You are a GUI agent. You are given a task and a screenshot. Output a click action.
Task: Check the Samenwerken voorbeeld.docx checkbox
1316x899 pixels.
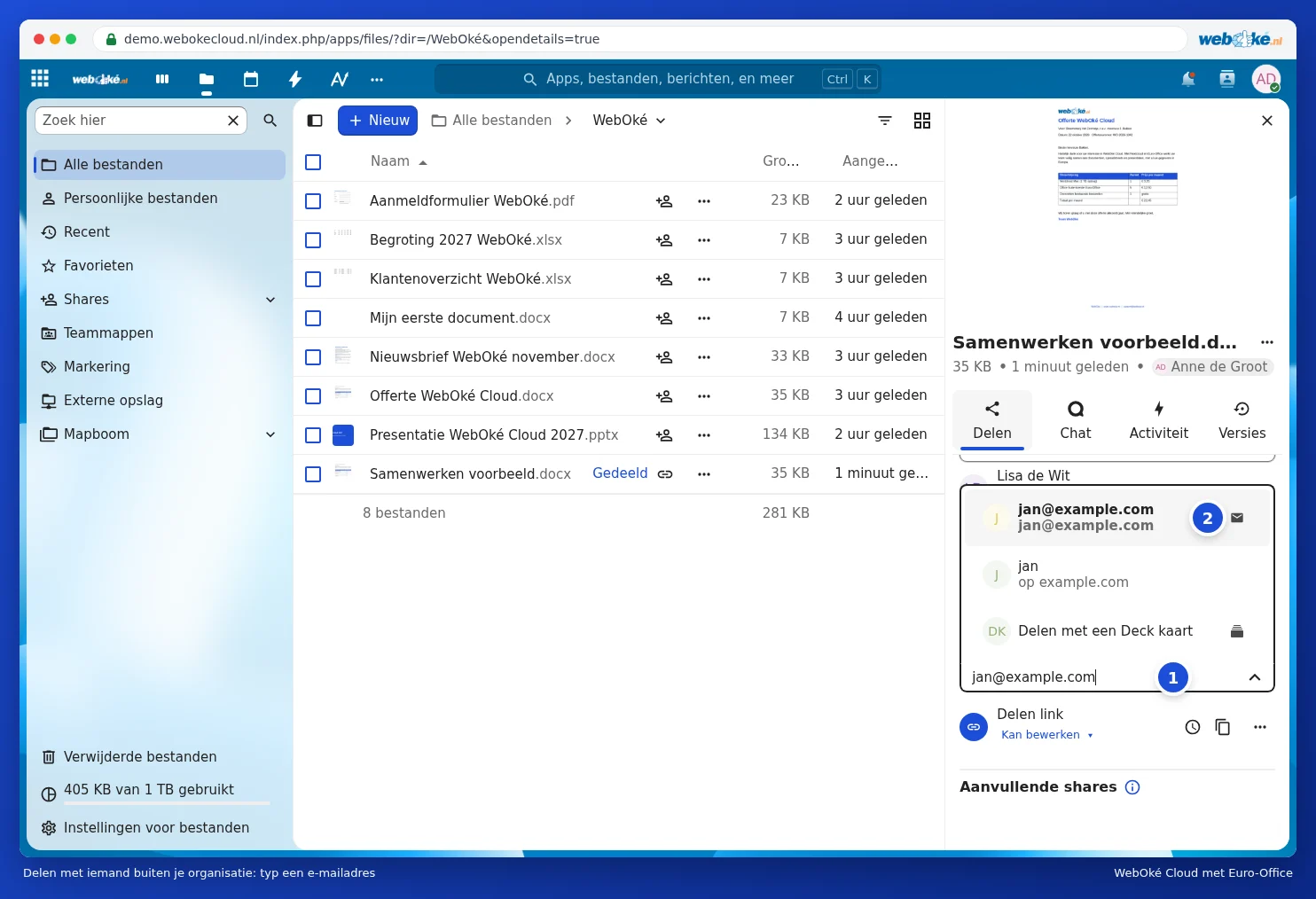(x=313, y=474)
